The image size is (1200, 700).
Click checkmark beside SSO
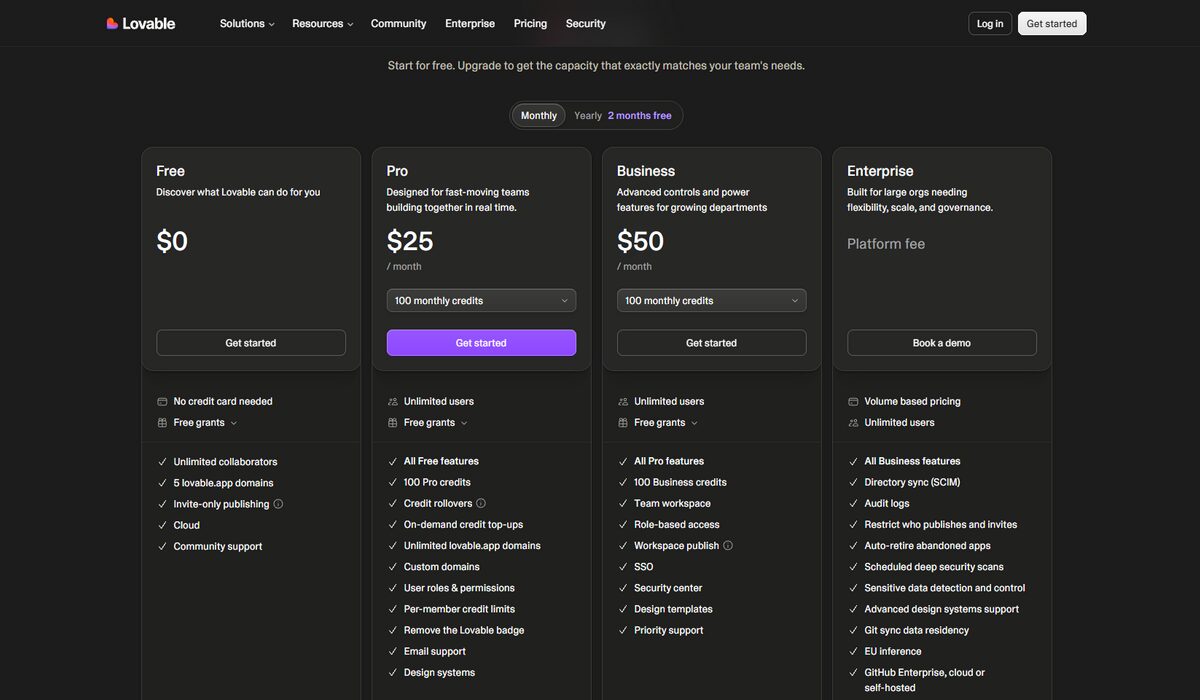[x=623, y=567]
